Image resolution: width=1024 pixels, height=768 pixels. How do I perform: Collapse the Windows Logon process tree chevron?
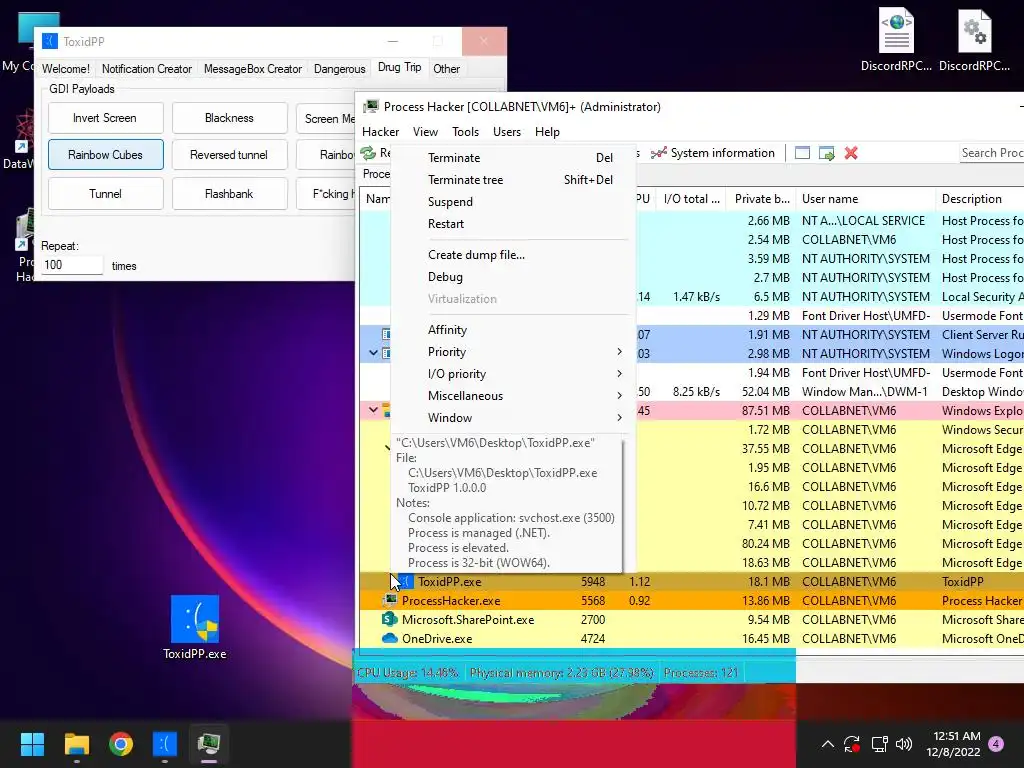pos(373,353)
